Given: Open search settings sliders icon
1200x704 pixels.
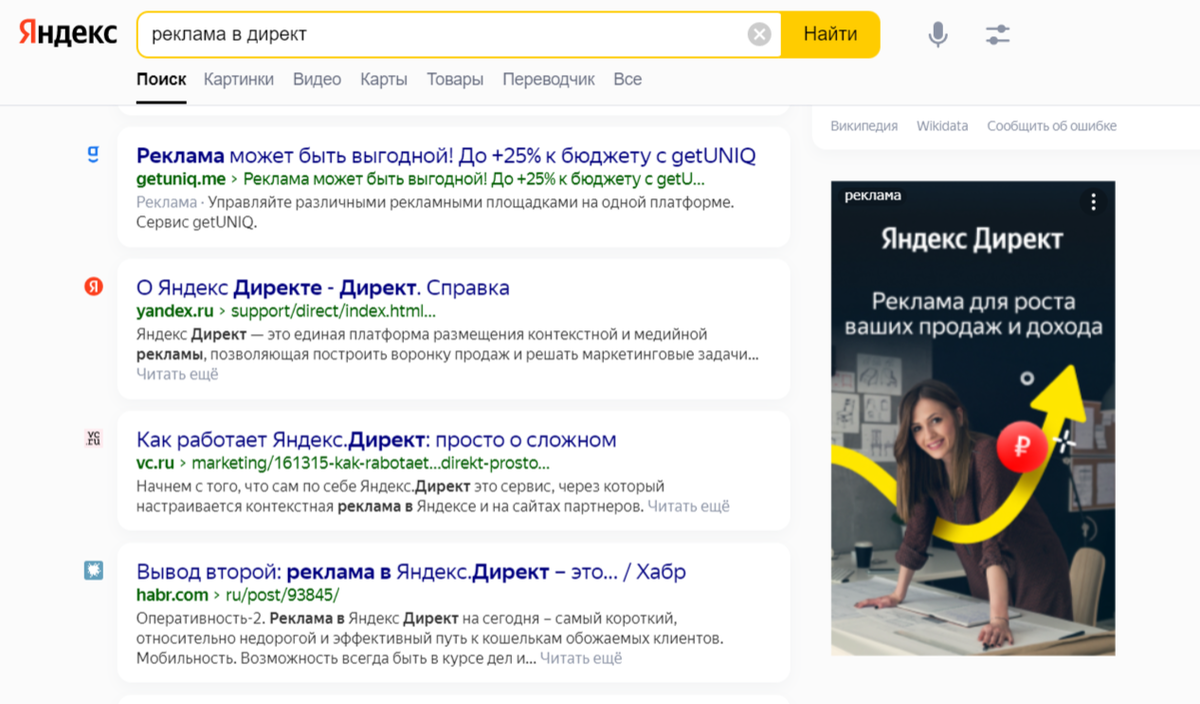Looking at the screenshot, I should 997,35.
